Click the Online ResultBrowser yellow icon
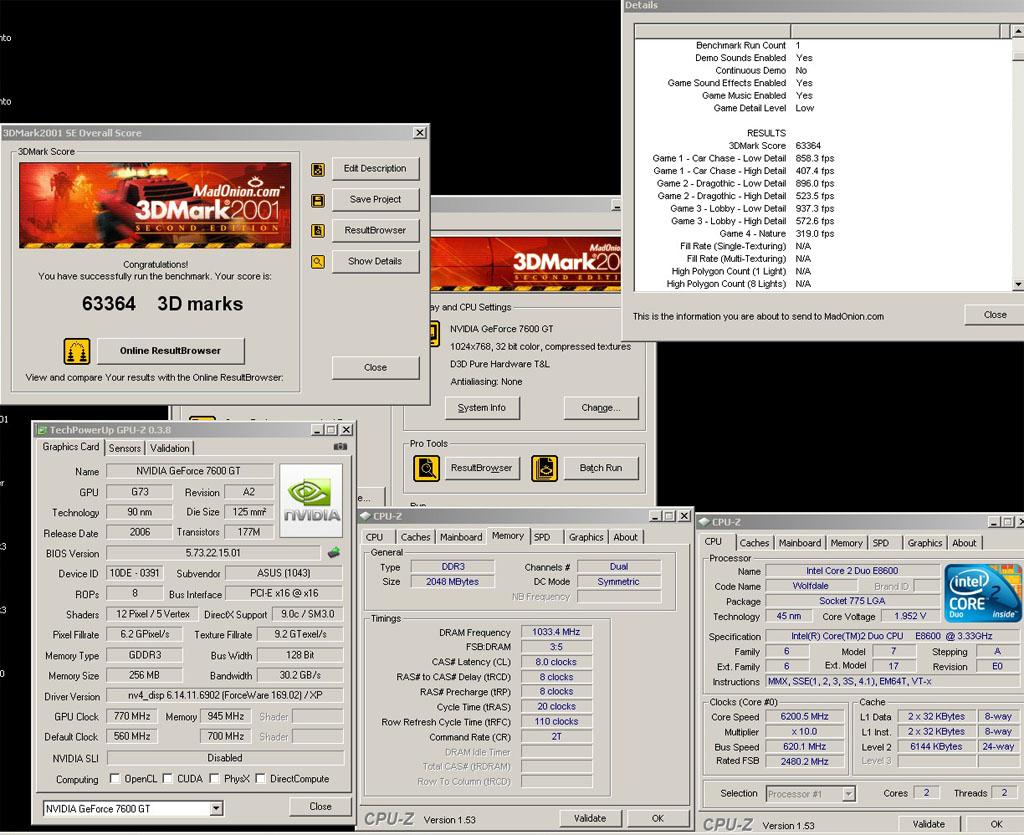The image size is (1024, 835). (76, 351)
